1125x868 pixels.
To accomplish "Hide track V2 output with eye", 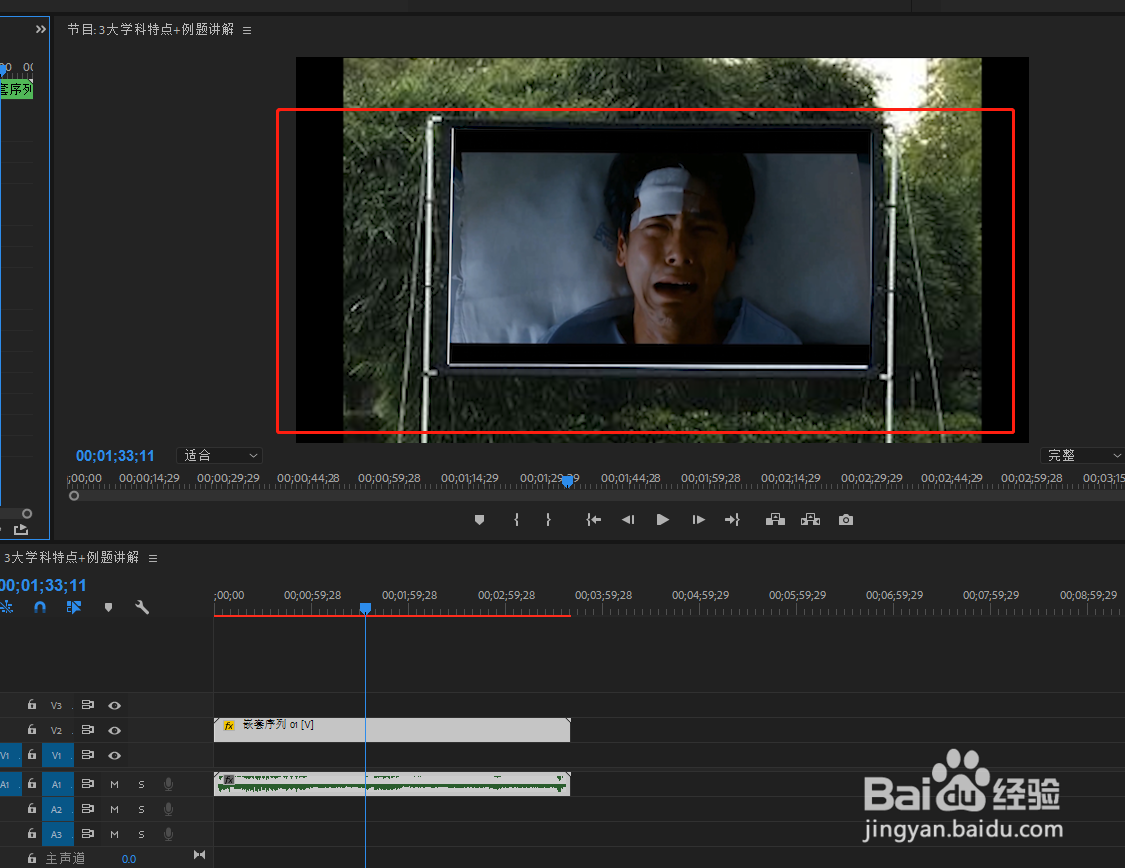I will click(x=114, y=730).
